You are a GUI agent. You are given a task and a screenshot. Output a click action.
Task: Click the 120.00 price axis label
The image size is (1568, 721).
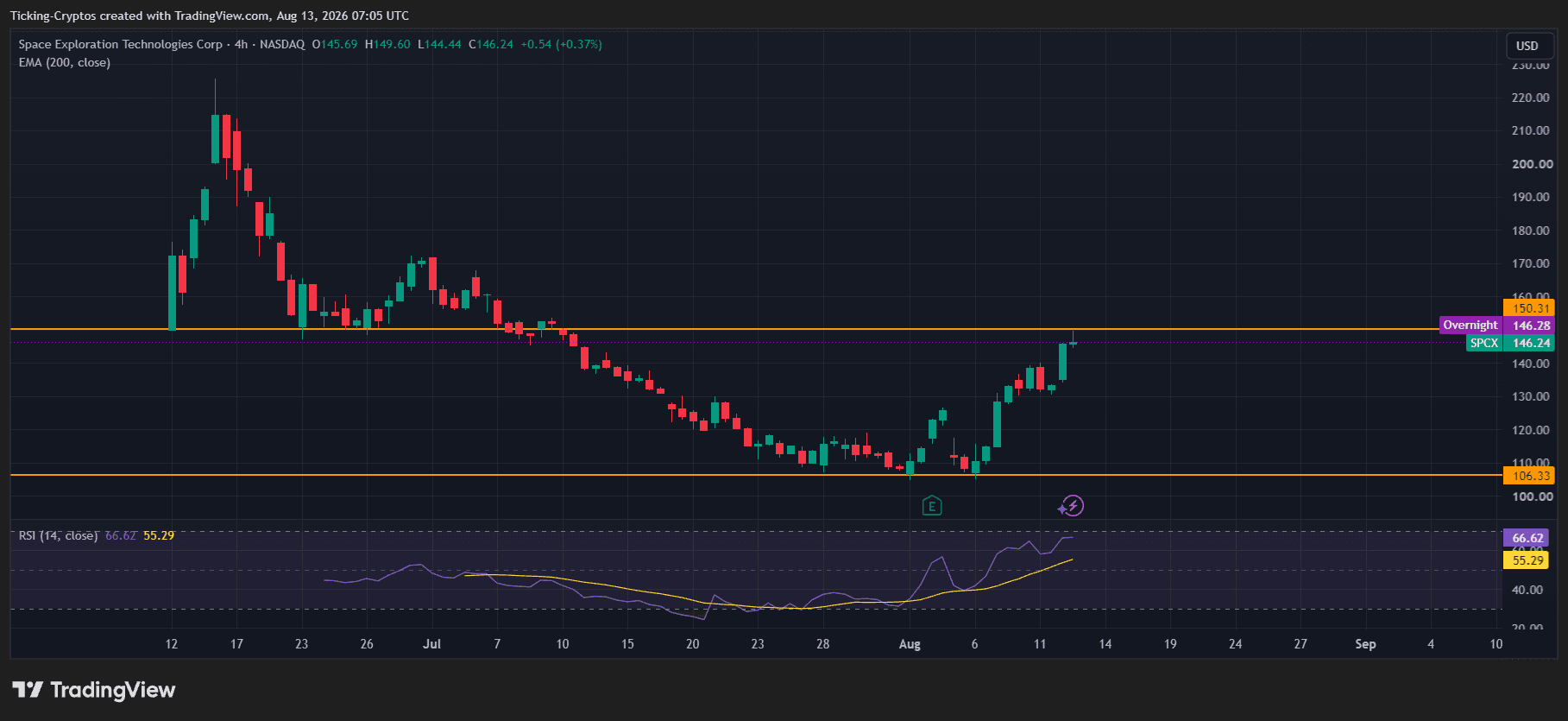tap(1531, 430)
